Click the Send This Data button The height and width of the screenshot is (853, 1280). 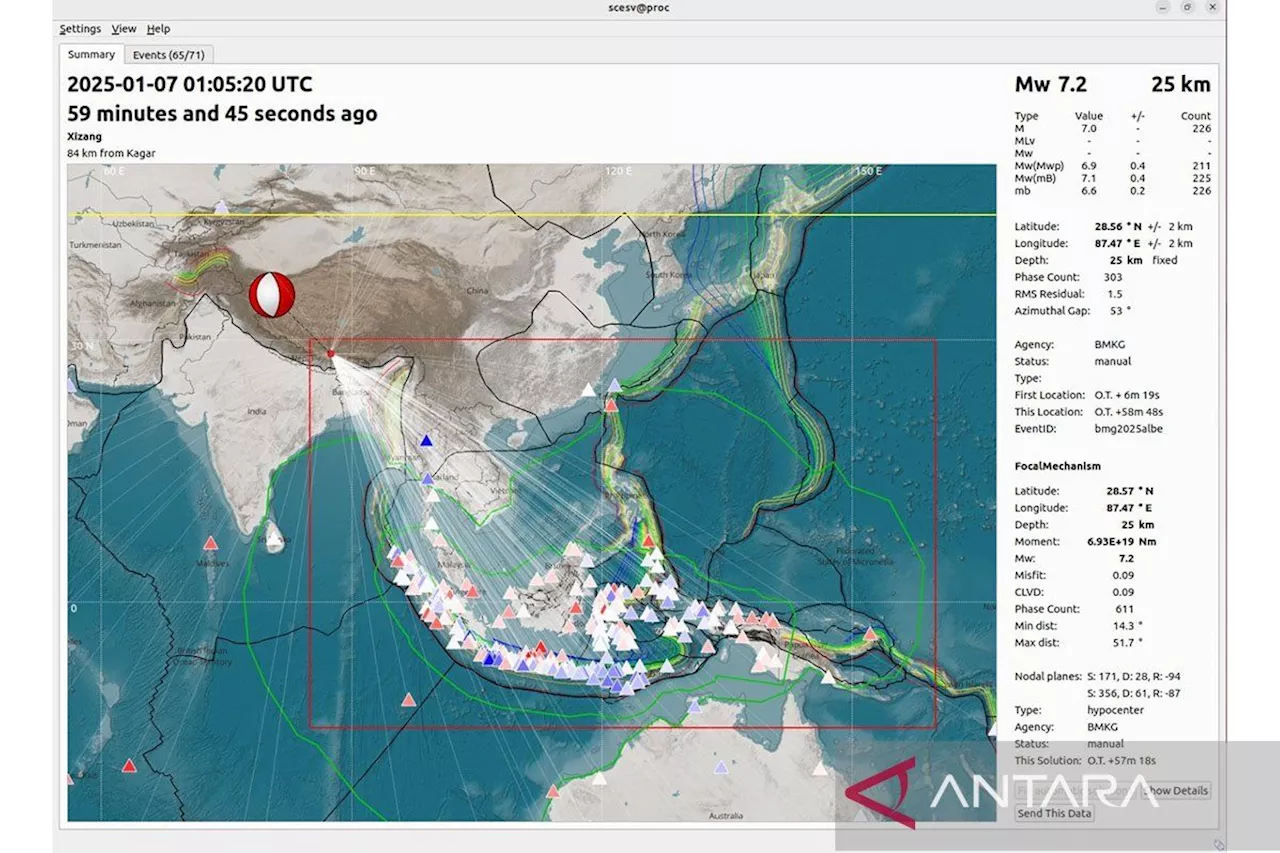click(x=1054, y=813)
